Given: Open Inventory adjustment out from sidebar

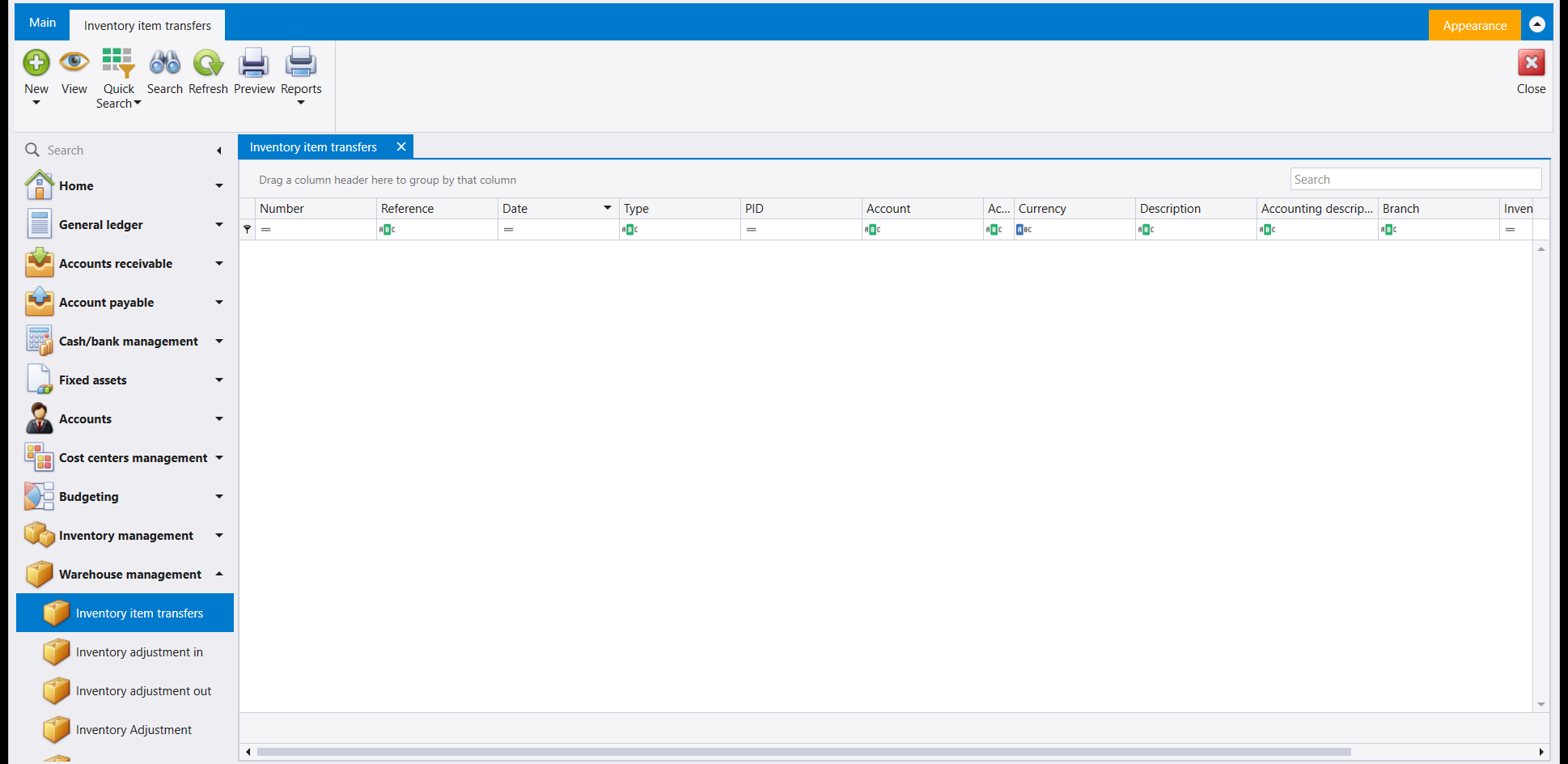Looking at the screenshot, I should 125,690.
